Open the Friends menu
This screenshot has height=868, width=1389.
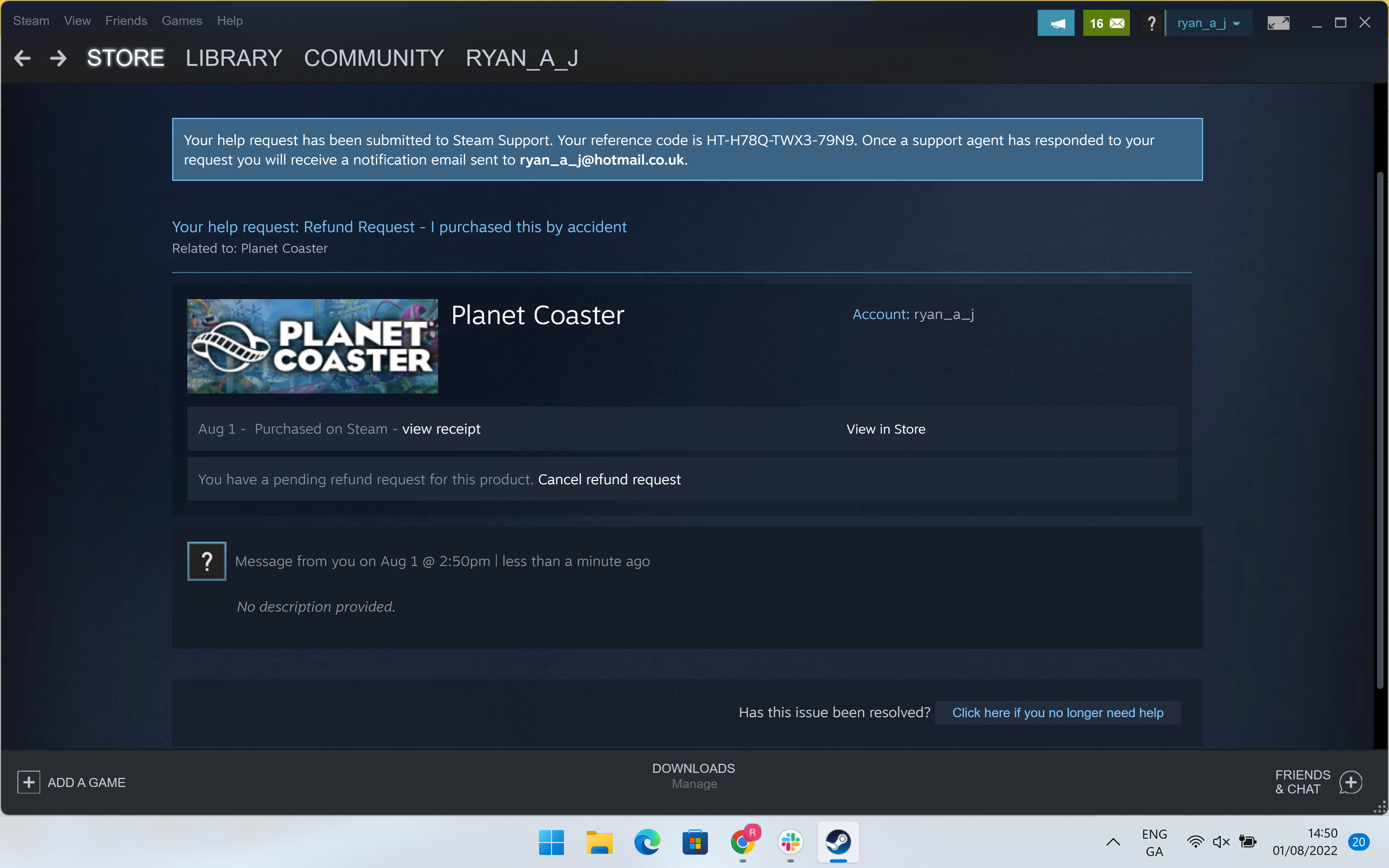(x=126, y=21)
